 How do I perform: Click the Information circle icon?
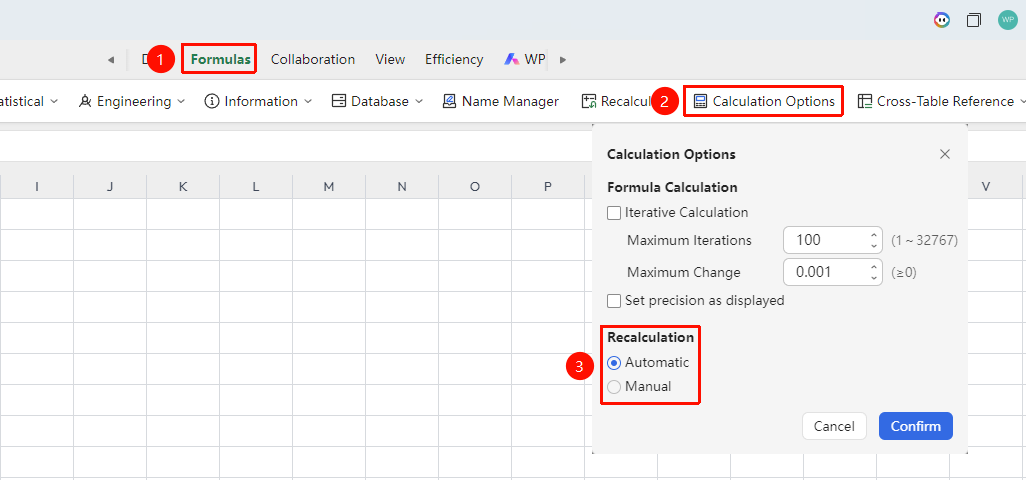click(211, 101)
